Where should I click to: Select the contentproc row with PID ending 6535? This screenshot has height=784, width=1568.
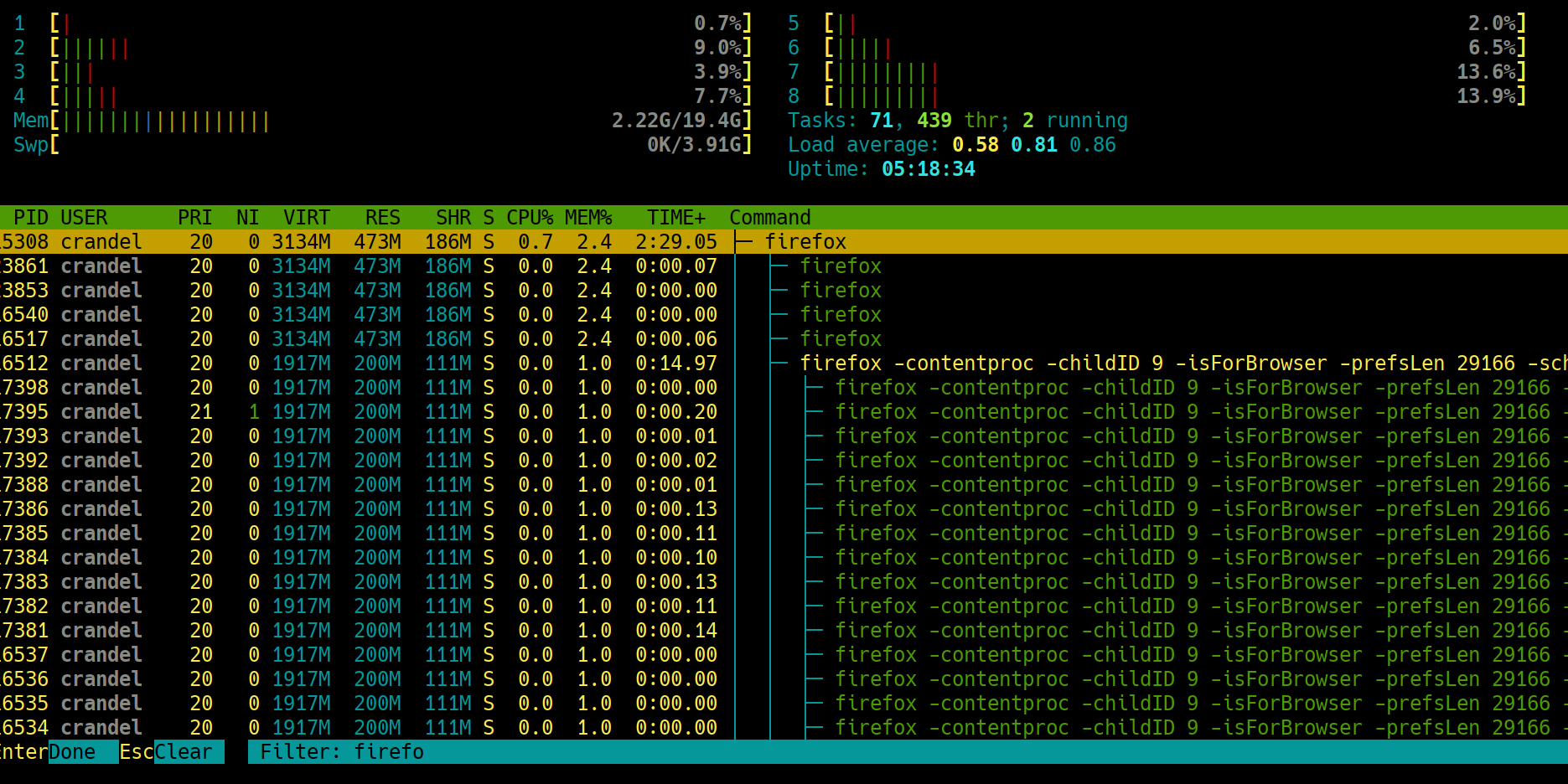[x=784, y=704]
